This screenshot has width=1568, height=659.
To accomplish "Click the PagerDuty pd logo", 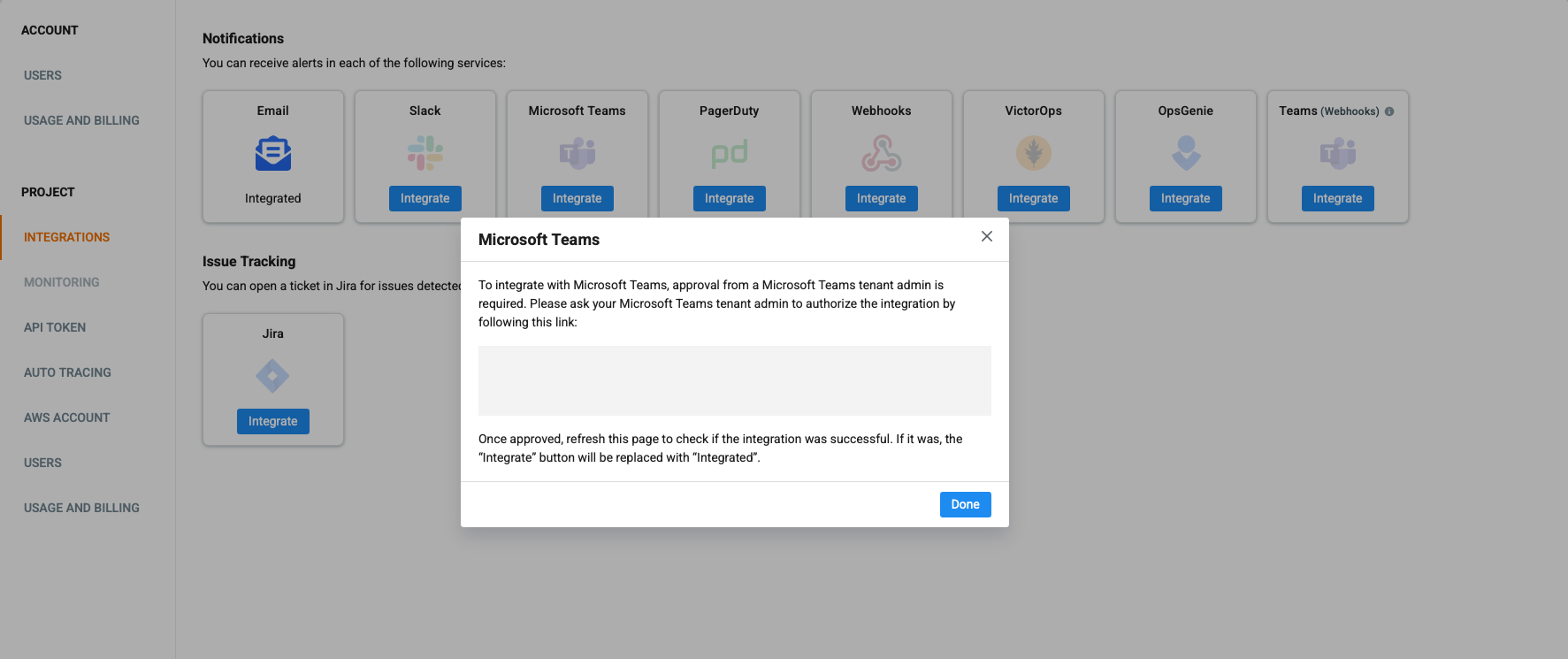I will pos(730,153).
